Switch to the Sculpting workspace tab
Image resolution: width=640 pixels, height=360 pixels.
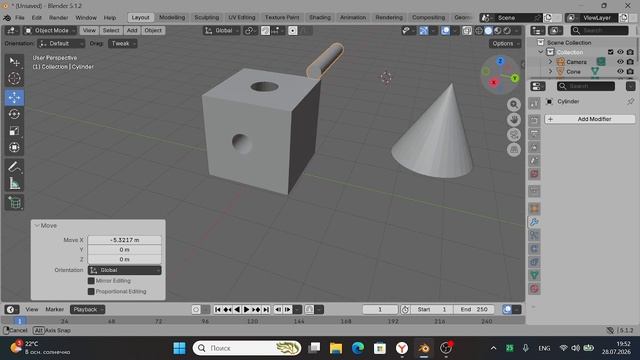coord(207,18)
